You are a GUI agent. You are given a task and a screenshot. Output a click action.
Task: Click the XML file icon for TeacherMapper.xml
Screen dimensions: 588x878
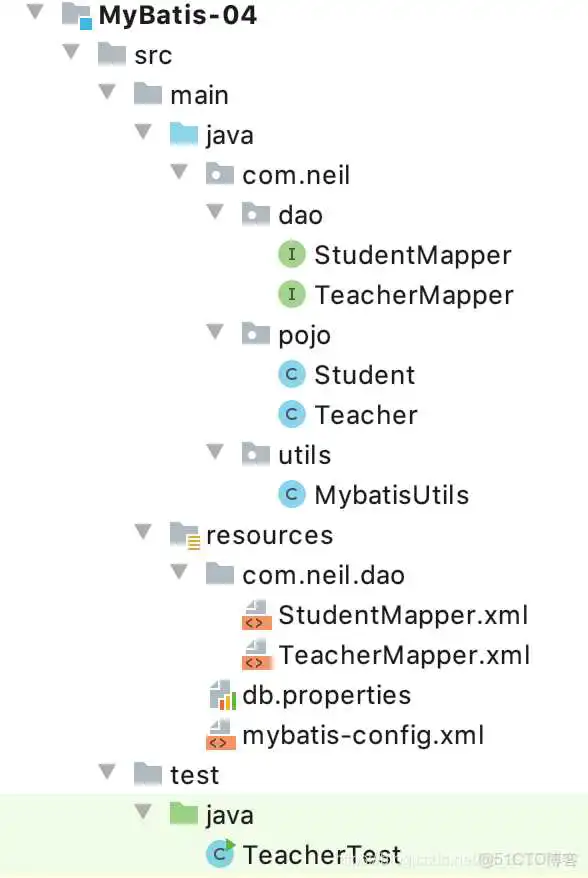256,655
